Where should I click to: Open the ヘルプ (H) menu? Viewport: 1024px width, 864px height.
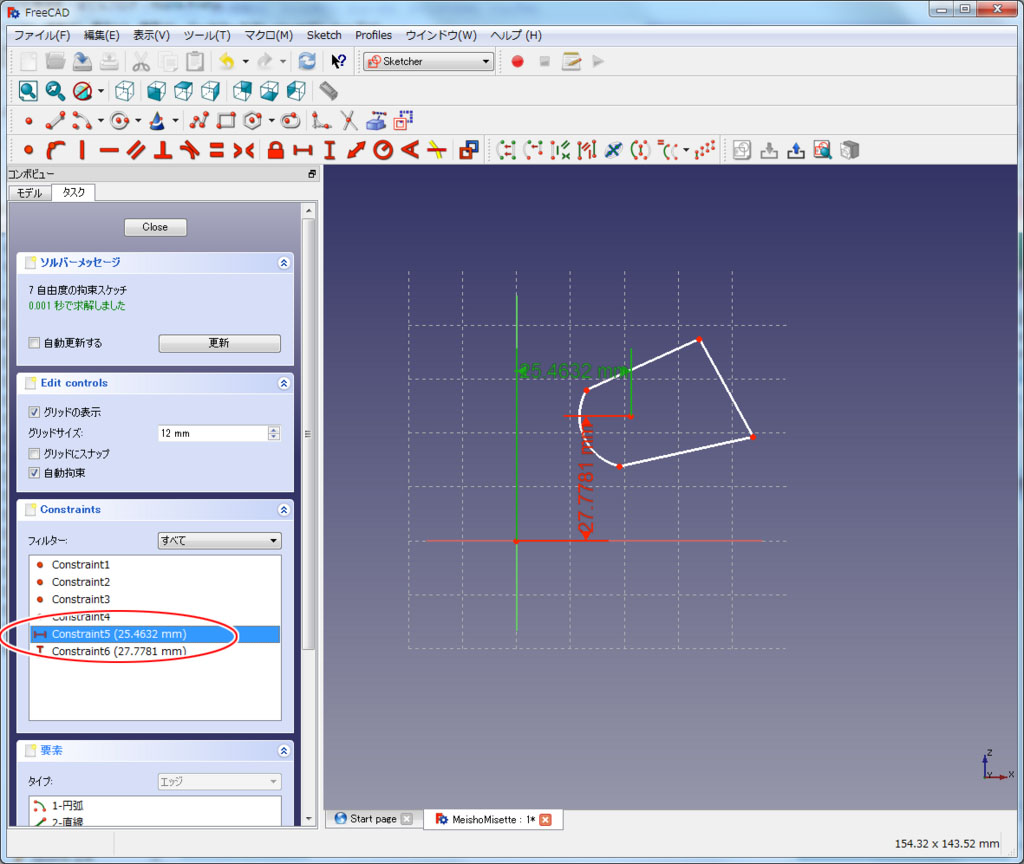coord(516,35)
